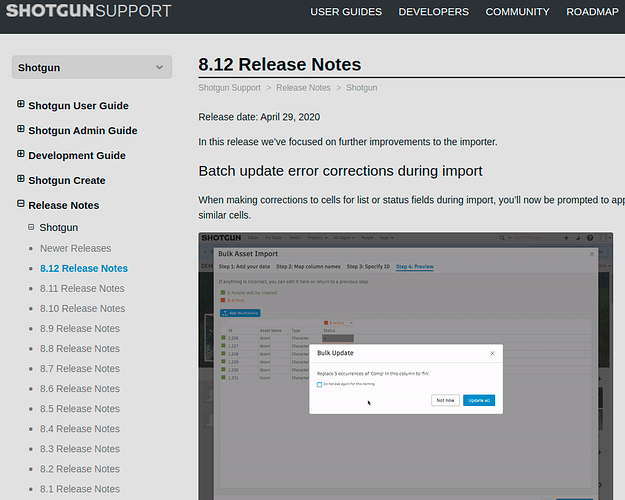The image size is (625, 500).
Task: Open 8.7 Release Notes
Action: 80,368
